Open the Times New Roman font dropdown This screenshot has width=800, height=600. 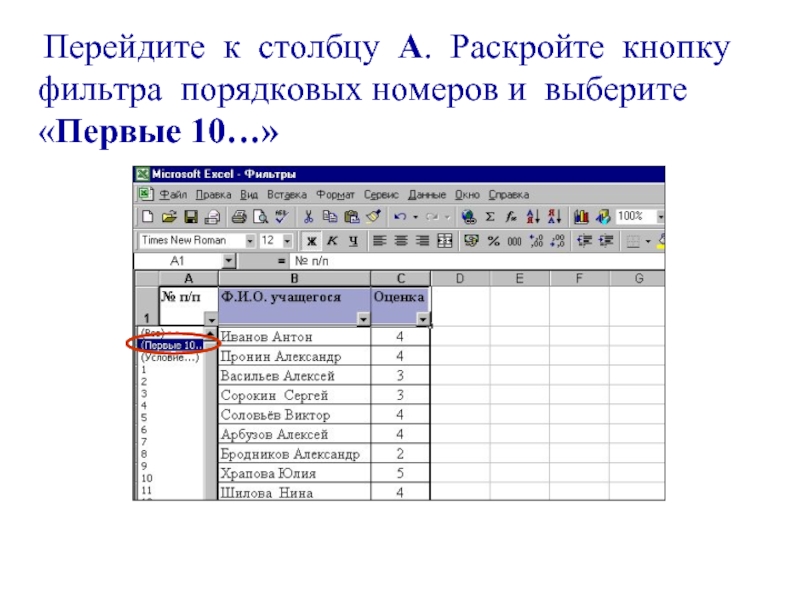(250, 240)
